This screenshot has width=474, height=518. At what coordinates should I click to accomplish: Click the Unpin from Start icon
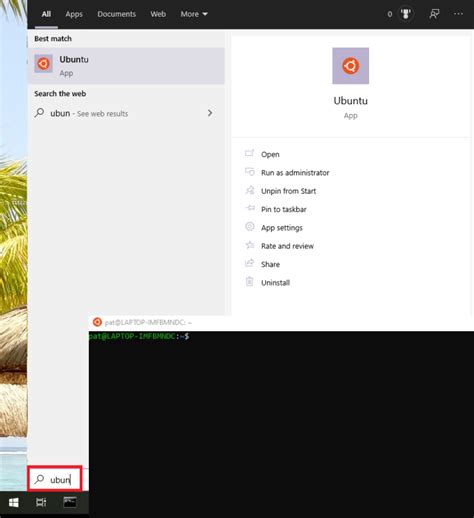[250, 190]
